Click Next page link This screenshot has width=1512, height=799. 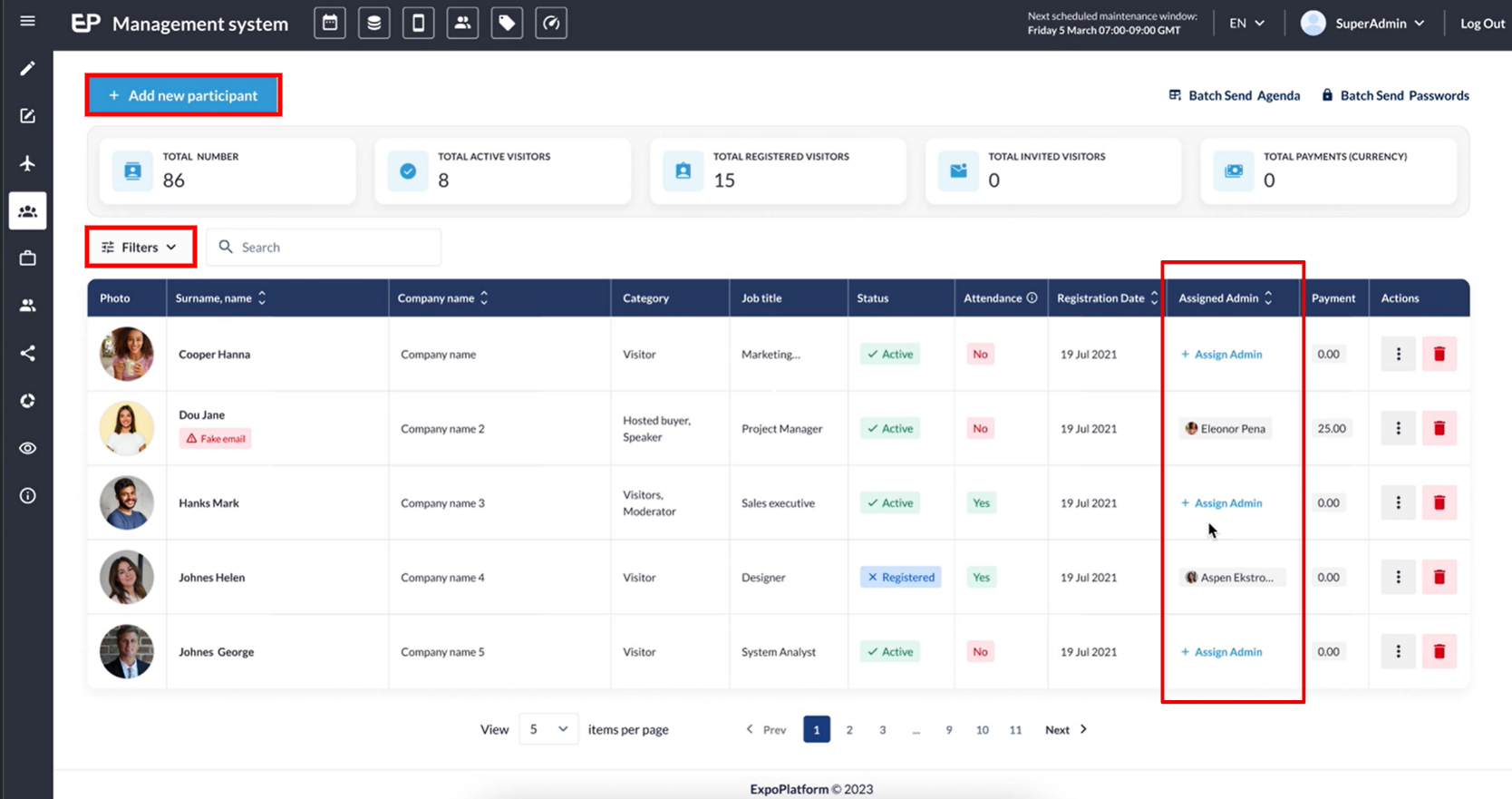[x=1066, y=729]
